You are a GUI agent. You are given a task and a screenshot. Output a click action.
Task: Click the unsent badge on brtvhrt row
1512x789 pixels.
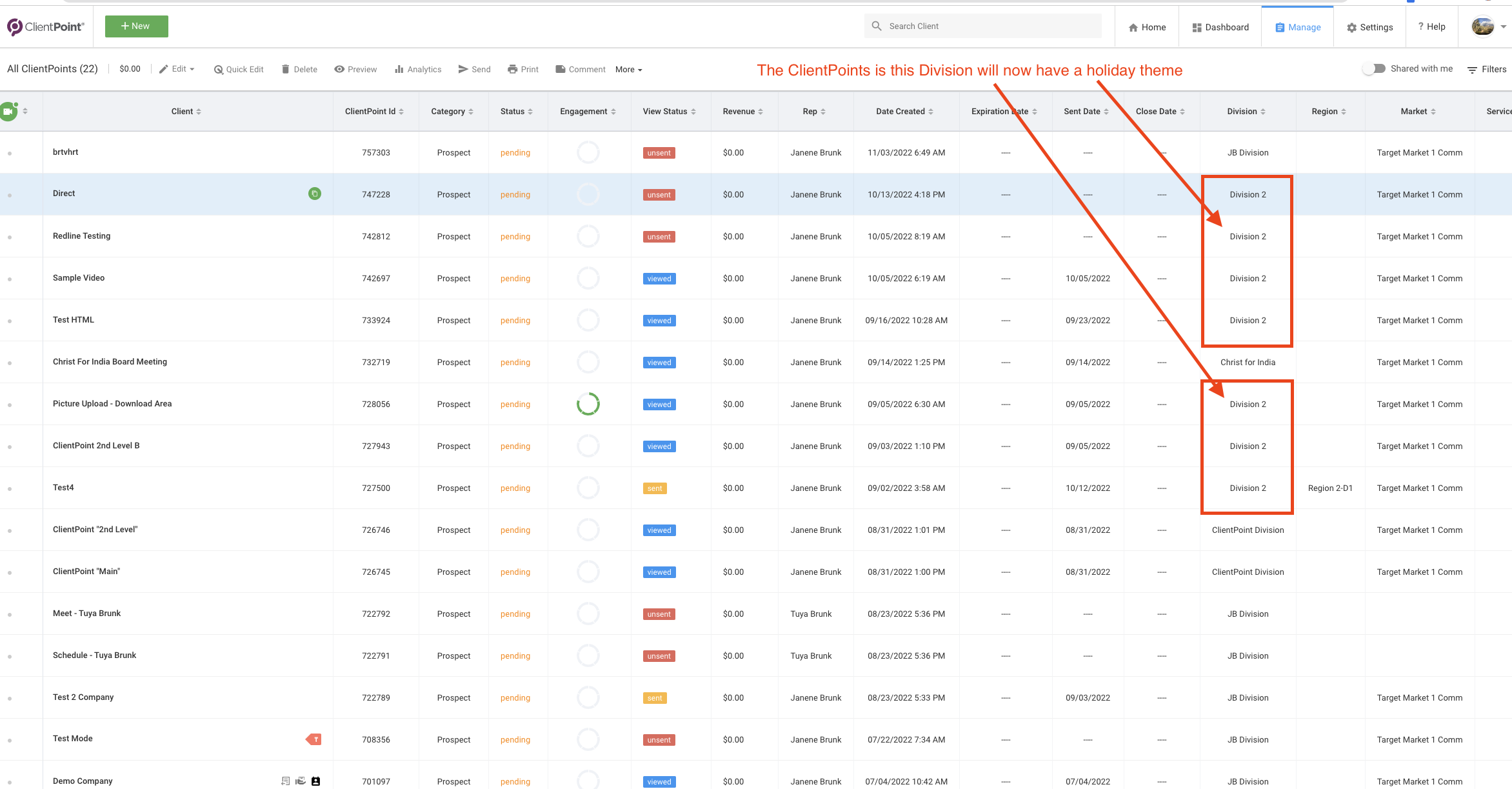coord(659,153)
